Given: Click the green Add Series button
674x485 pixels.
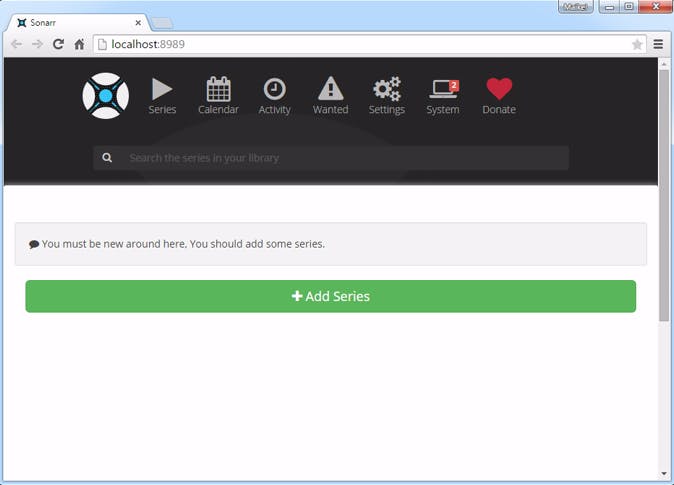Looking at the screenshot, I should (x=331, y=296).
